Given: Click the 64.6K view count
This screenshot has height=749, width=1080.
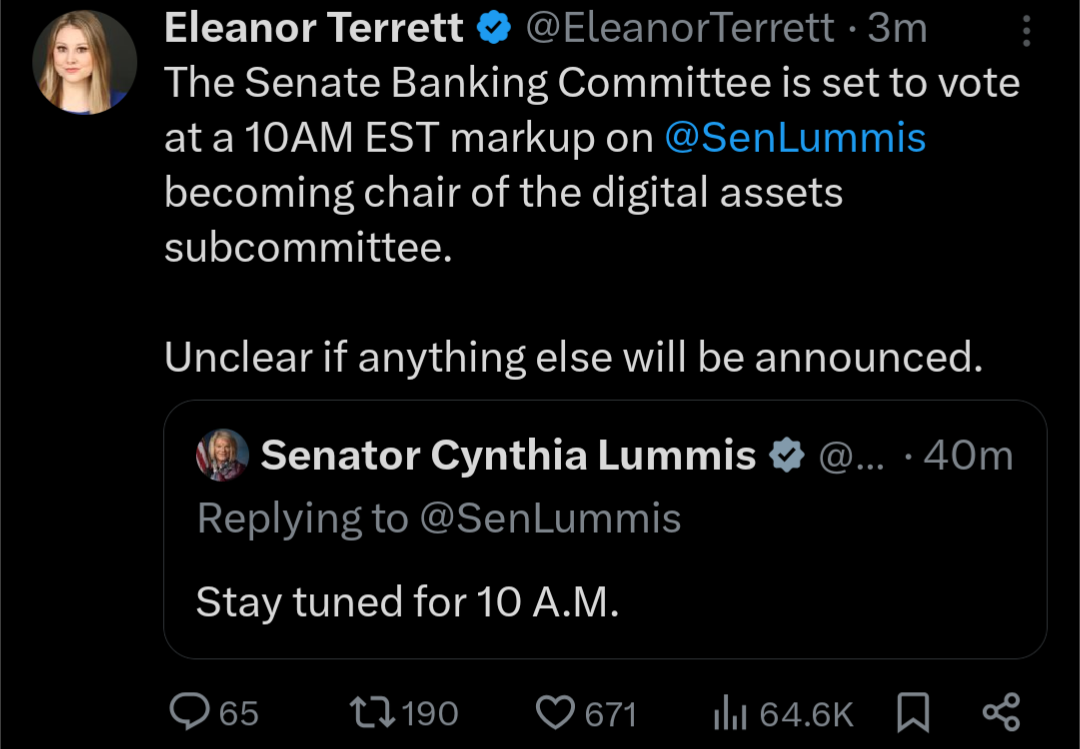Looking at the screenshot, I should click(x=806, y=713).
